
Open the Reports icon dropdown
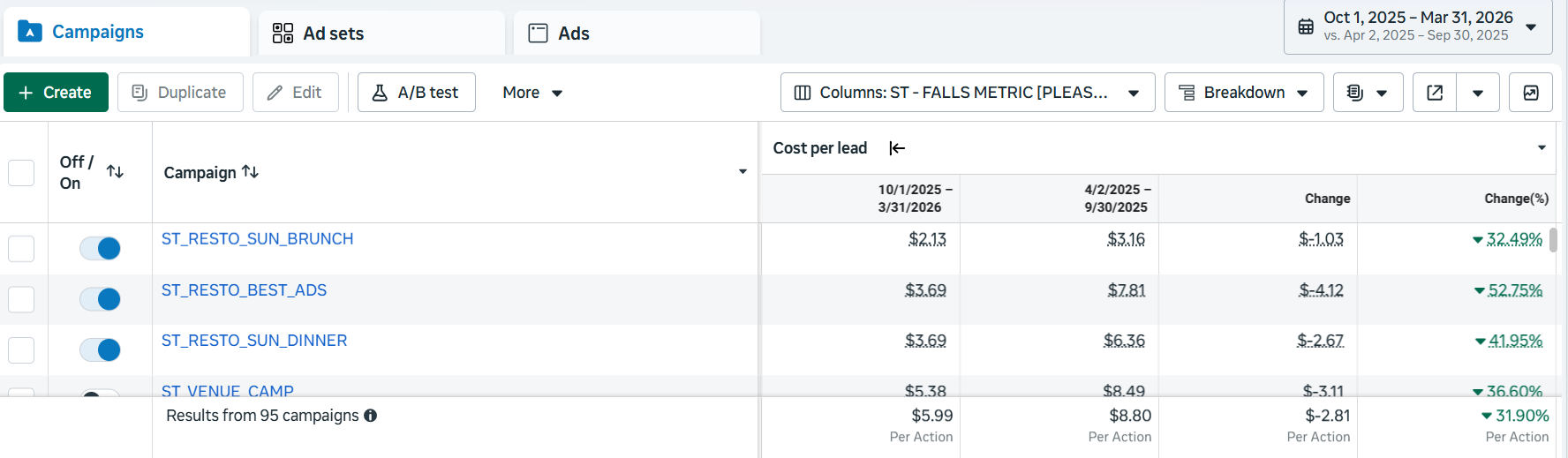click(1368, 93)
